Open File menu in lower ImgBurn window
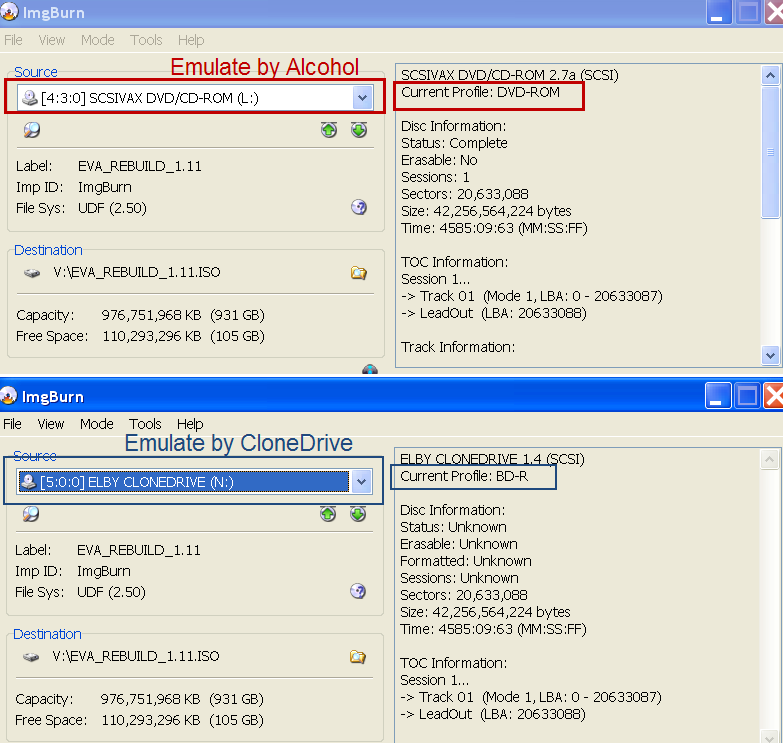Image resolution: width=783 pixels, height=743 pixels. pyautogui.click(x=12, y=424)
